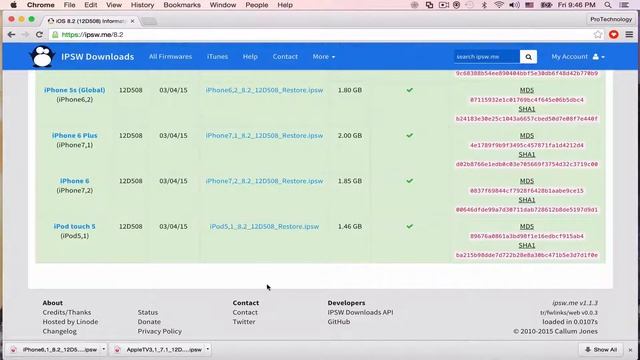This screenshot has height=360, width=640.
Task: Open Spotlight search in menu bar
Action: (608, 5)
